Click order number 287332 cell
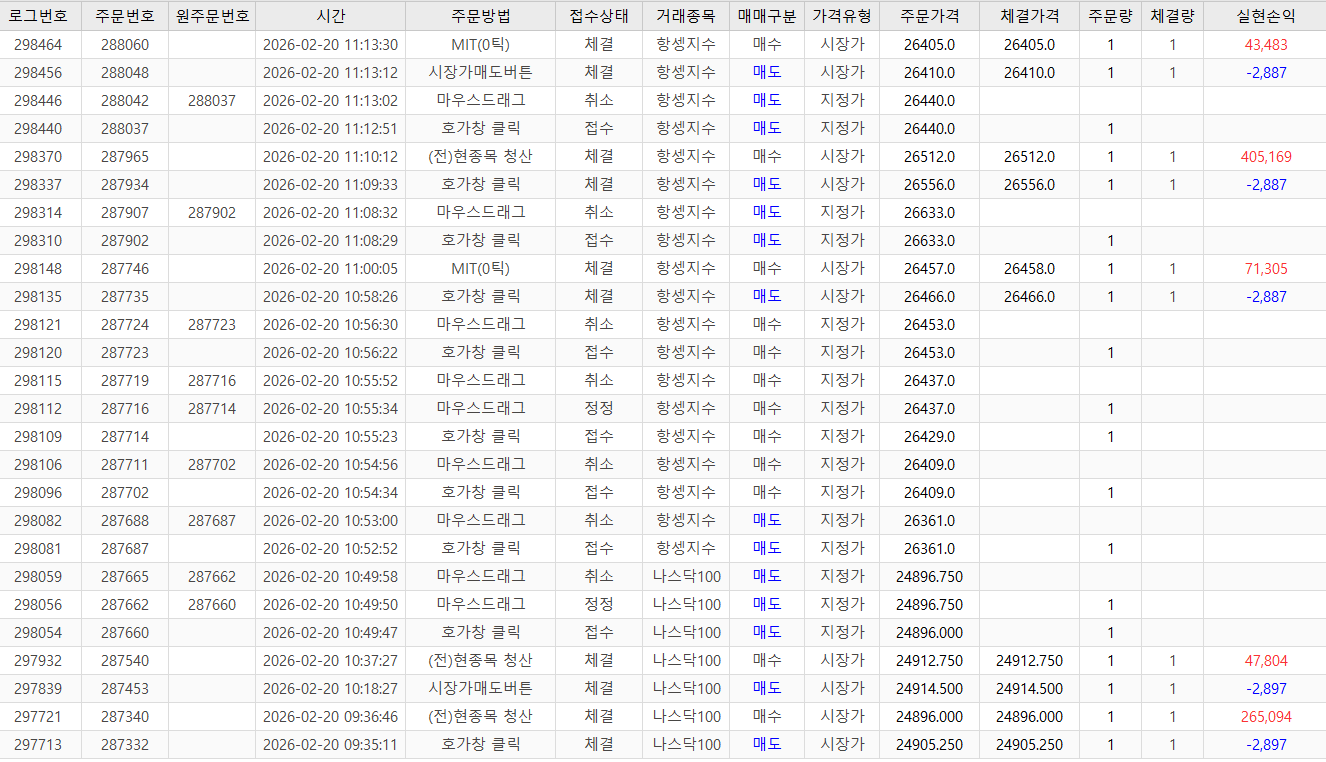 point(125,745)
